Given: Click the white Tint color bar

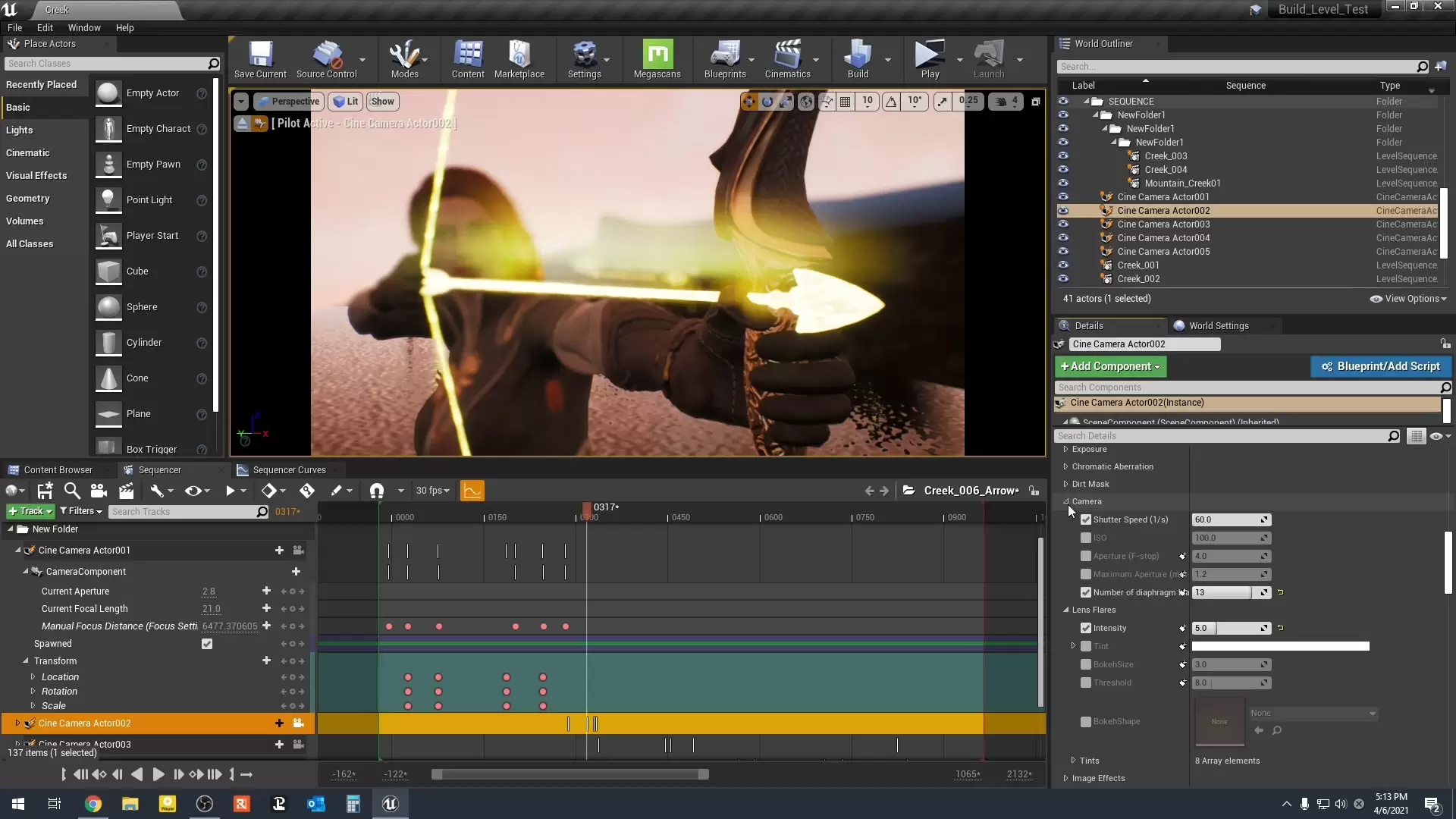Looking at the screenshot, I should pyautogui.click(x=1280, y=646).
